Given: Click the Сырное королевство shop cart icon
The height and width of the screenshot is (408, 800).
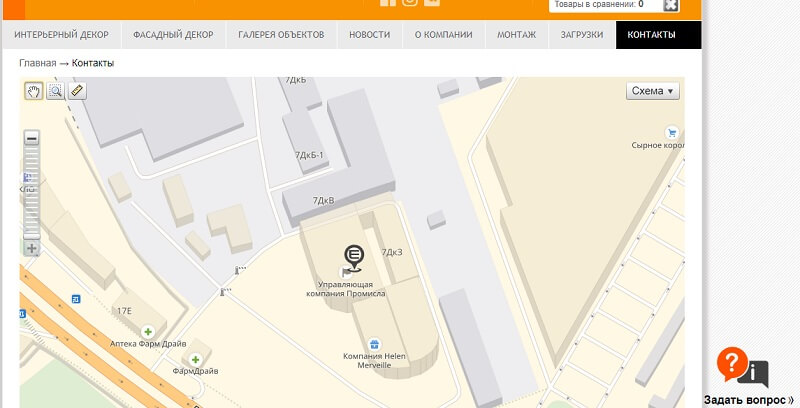Looking at the screenshot, I should click(x=672, y=133).
